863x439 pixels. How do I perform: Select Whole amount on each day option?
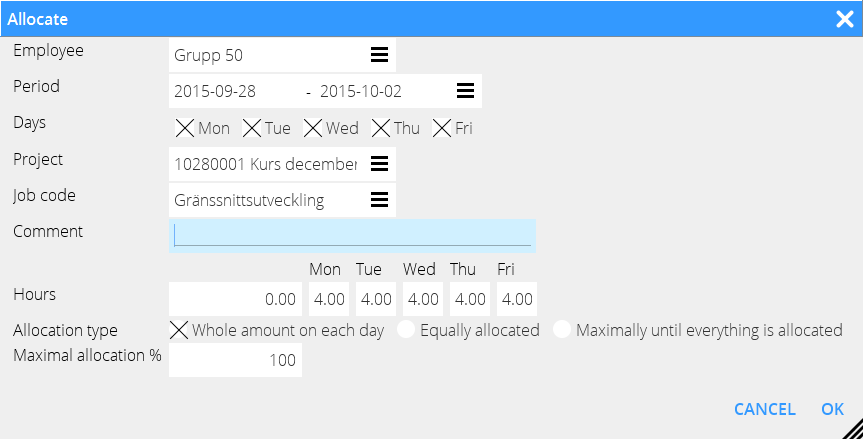pos(180,330)
